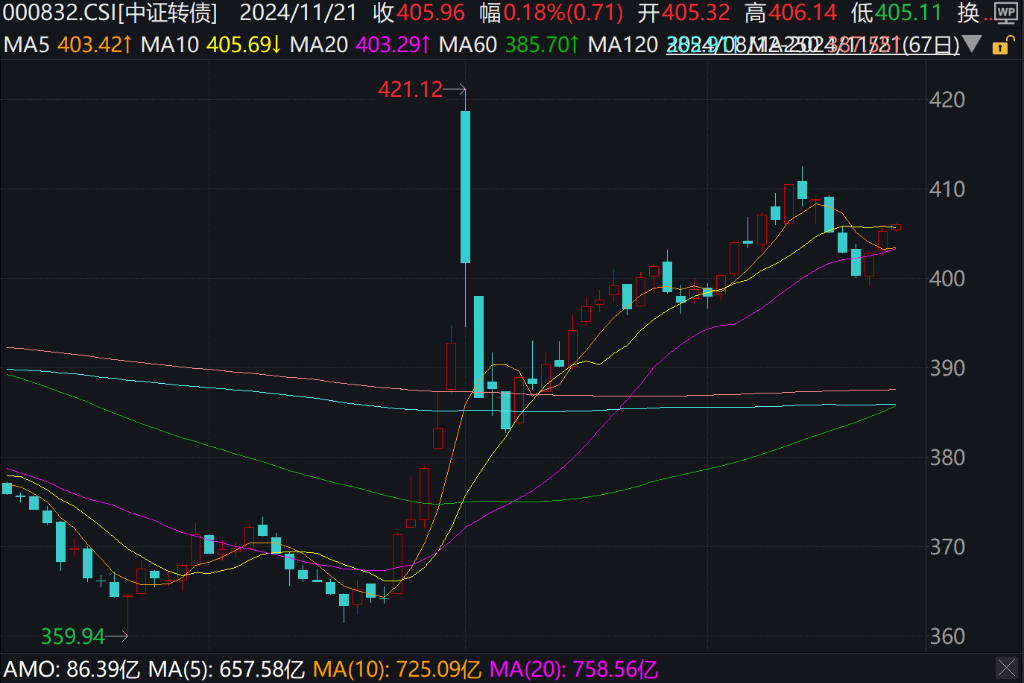1024x683 pixels.
Task: Click the tall cyan candlestick near 421.12
Action: 465,186
